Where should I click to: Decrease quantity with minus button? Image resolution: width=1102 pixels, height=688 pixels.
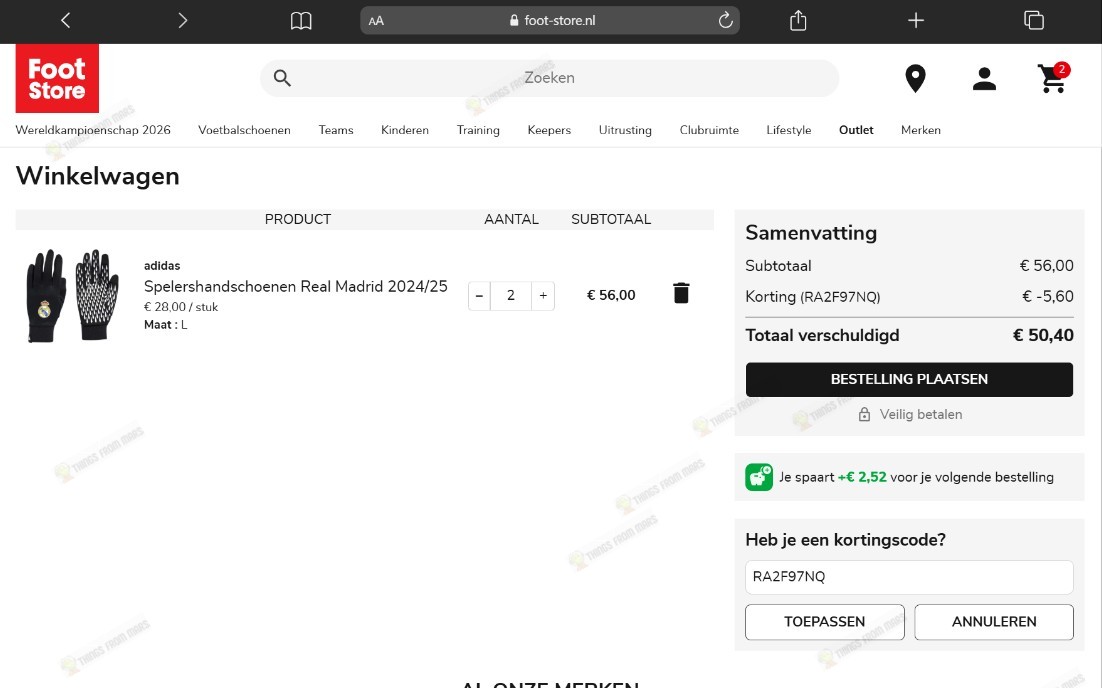click(x=479, y=296)
